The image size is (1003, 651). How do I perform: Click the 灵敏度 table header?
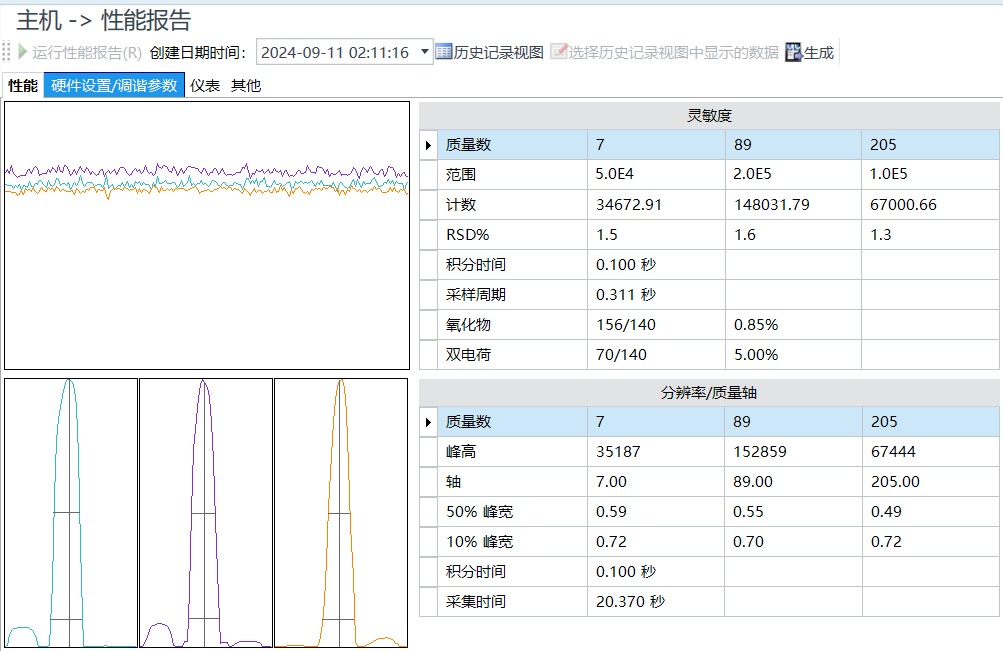tap(709, 116)
